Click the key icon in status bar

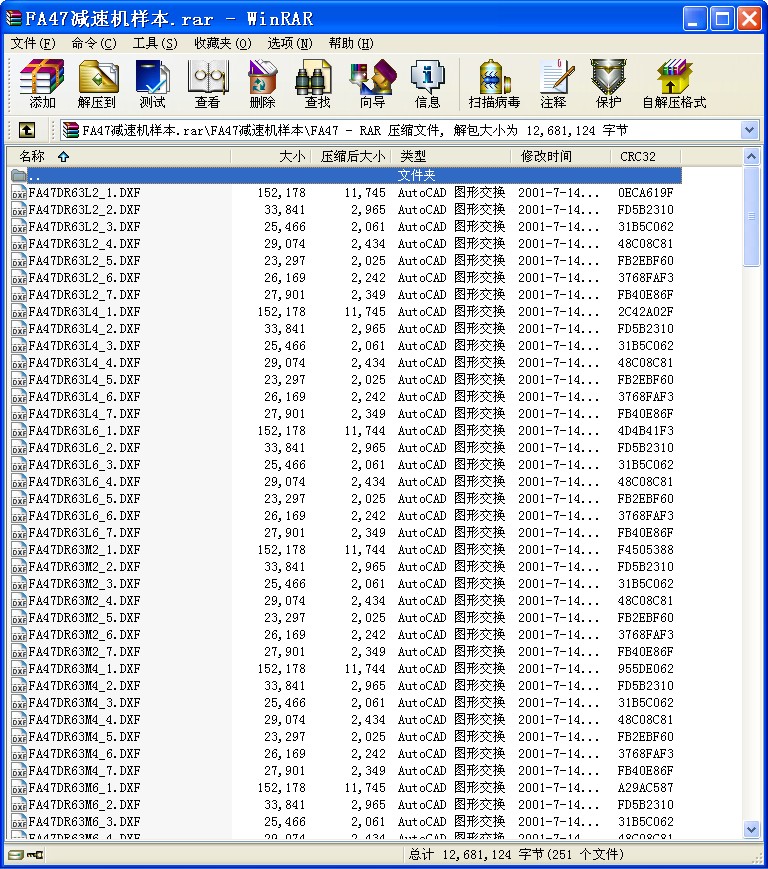35,855
